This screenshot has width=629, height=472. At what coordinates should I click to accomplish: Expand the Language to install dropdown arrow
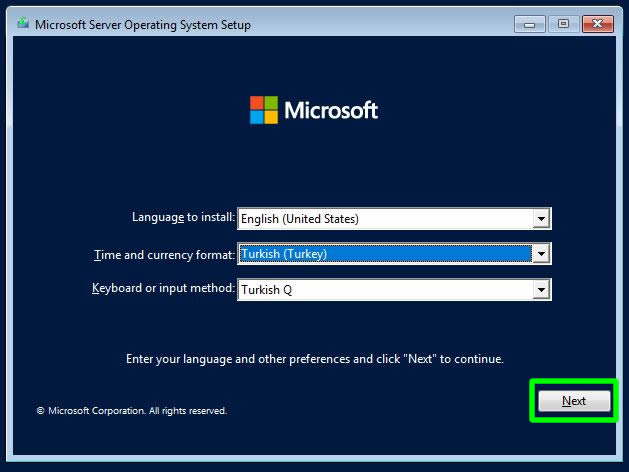pyautogui.click(x=541, y=218)
